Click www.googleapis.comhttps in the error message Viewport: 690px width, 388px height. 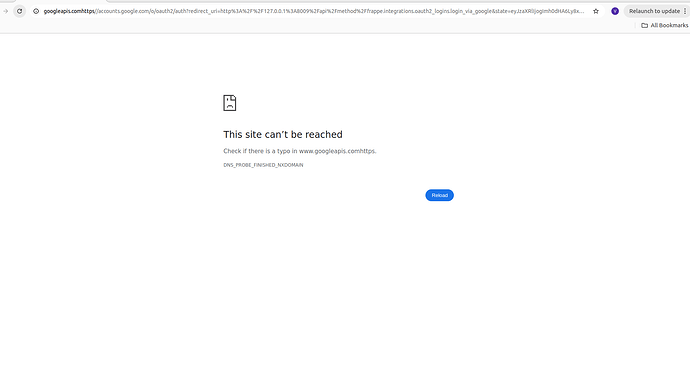click(337, 151)
